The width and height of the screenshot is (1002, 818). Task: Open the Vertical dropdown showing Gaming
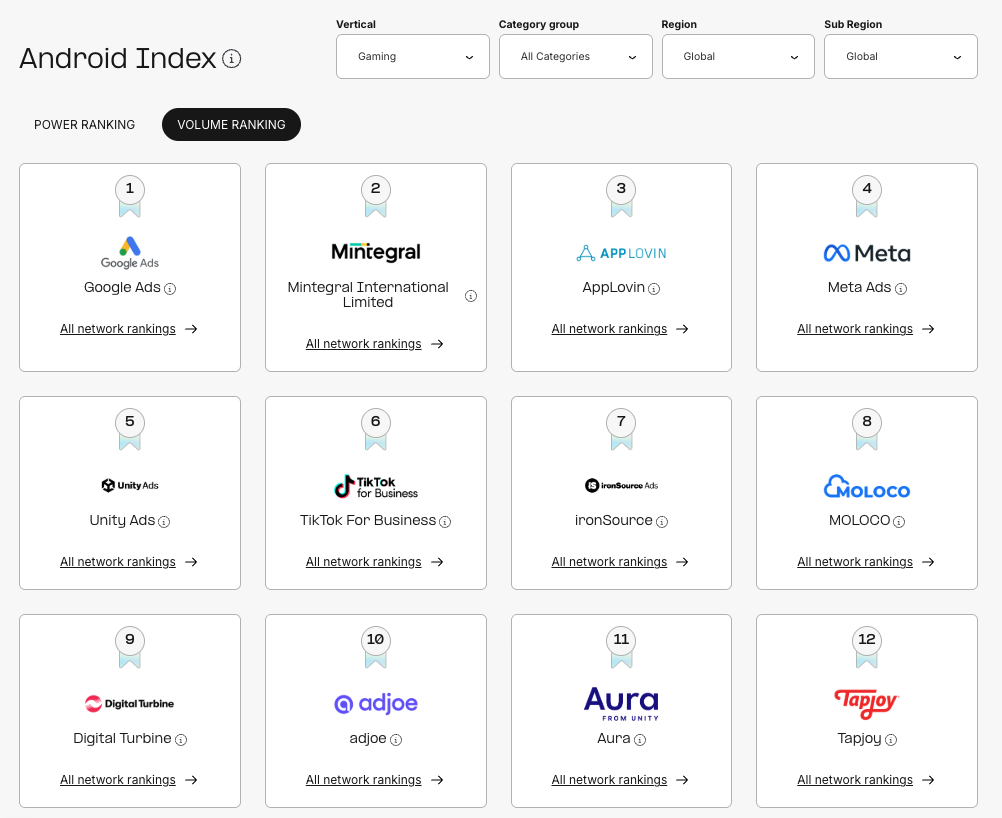(x=413, y=57)
